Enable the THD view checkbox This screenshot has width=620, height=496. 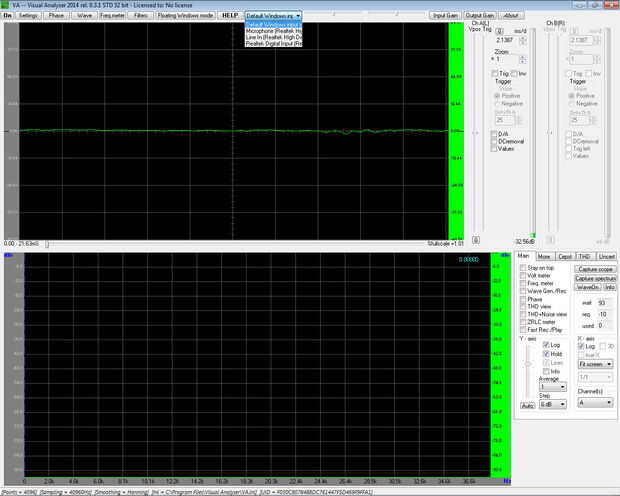click(524, 306)
